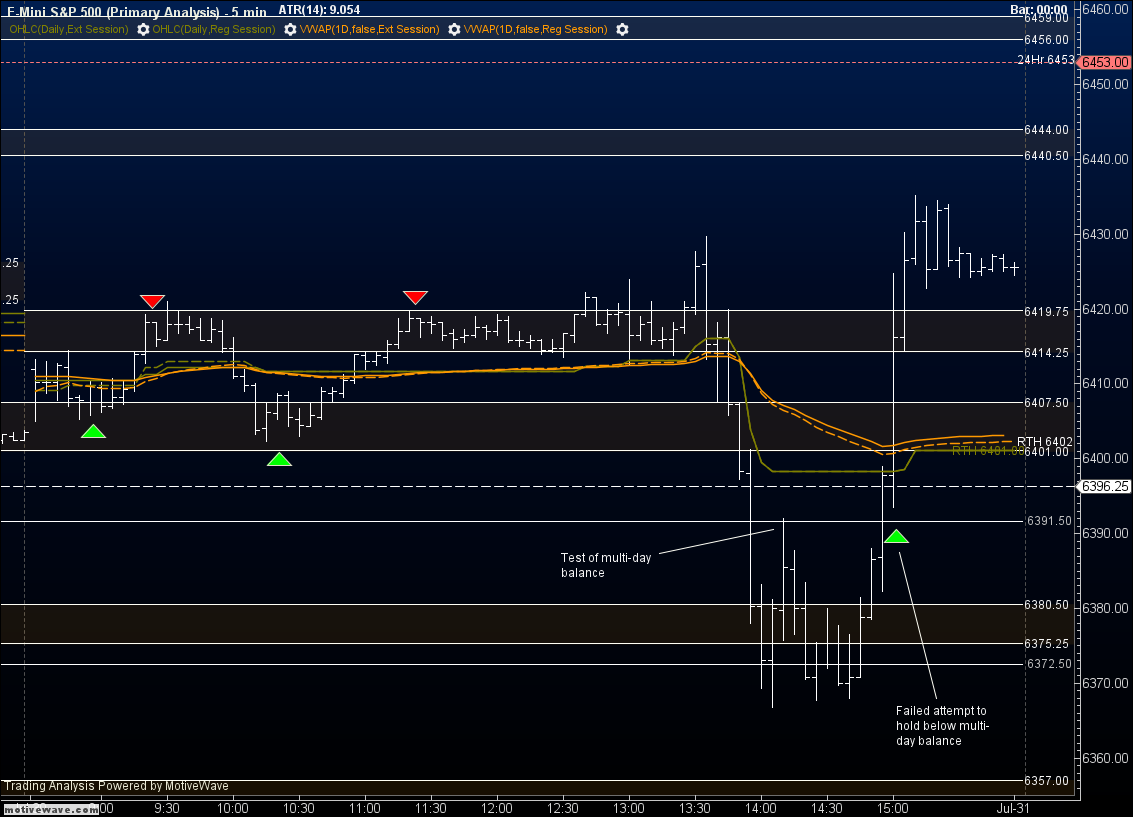Open settings gear for VWAP(1D,false,Ext Session) study
This screenshot has height=817, width=1133.
click(454, 30)
